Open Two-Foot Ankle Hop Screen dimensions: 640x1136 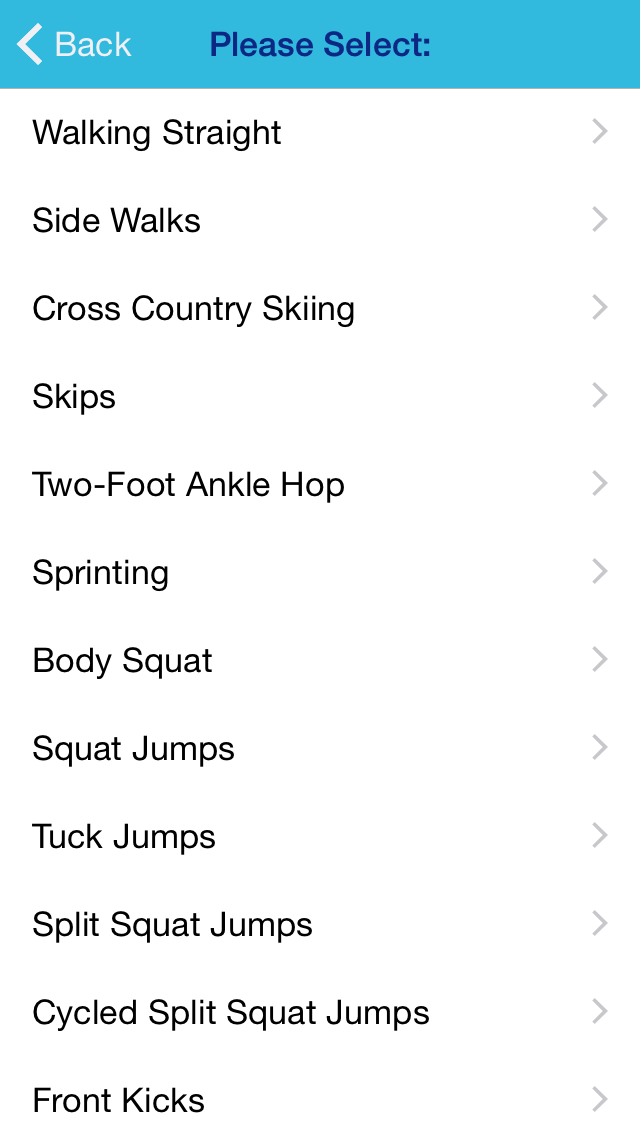(x=320, y=485)
